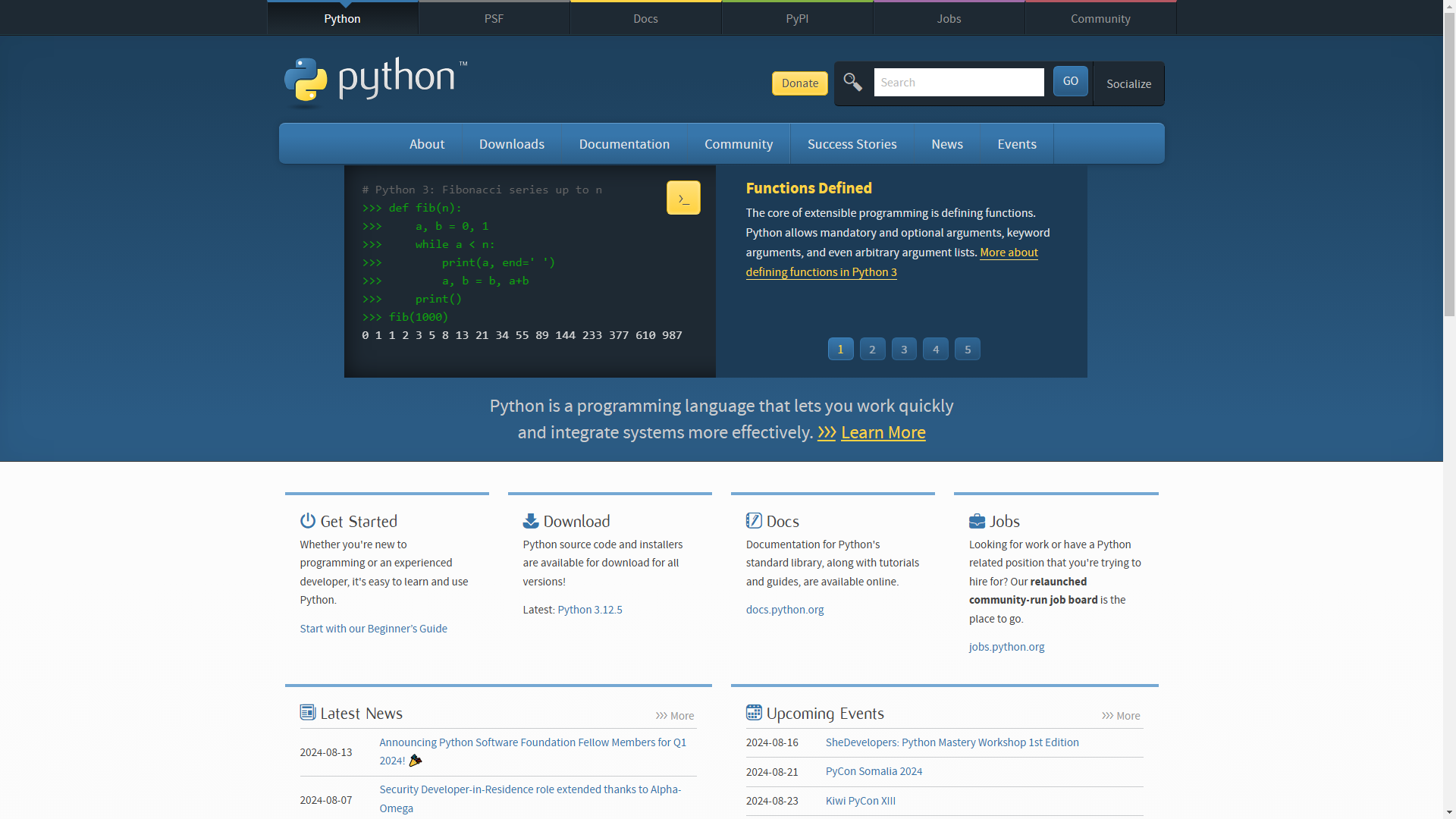Click the Latest News newspaper icon
Viewport: 1456px width, 819px height.
click(x=307, y=713)
